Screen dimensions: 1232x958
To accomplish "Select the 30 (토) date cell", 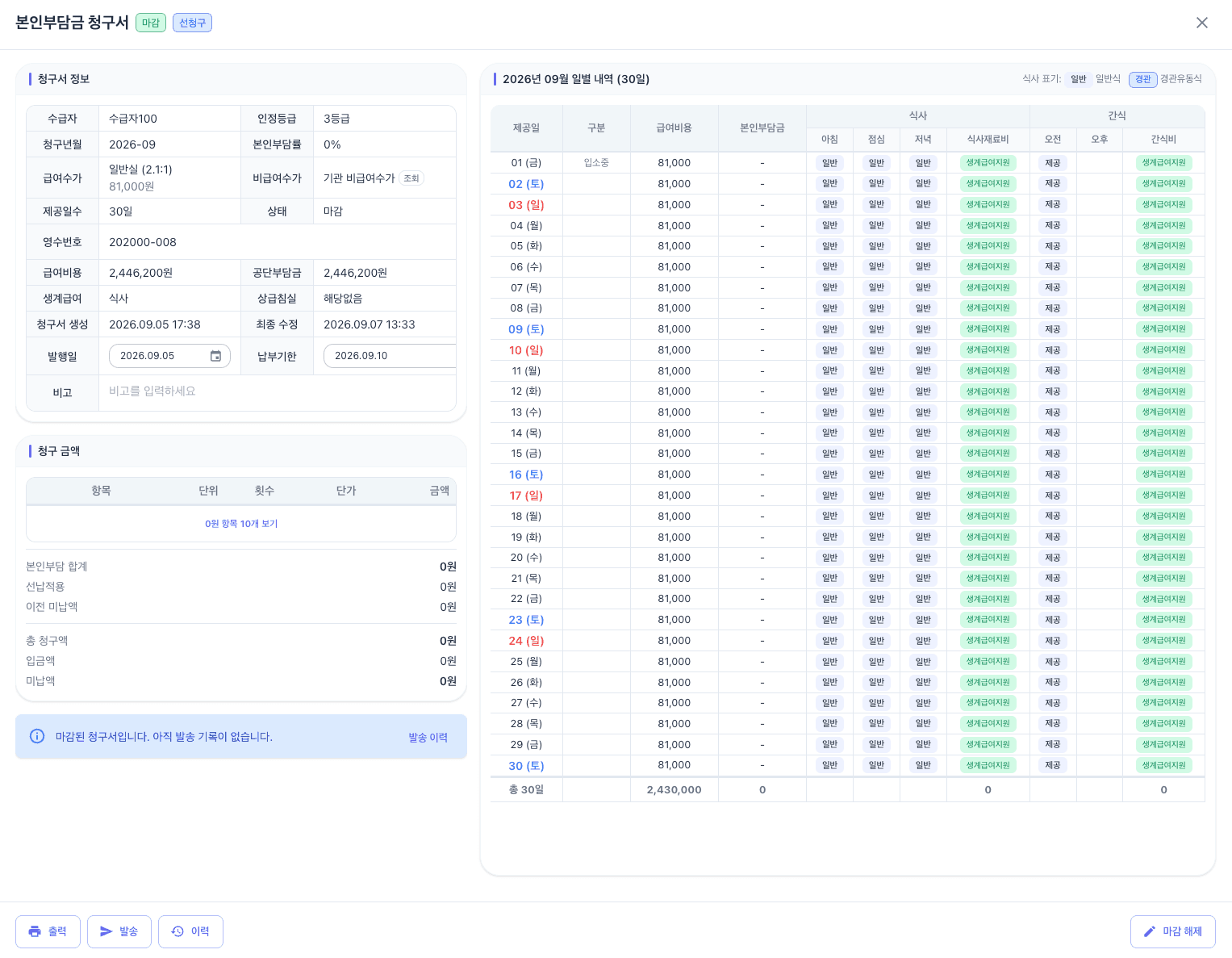I will pos(526,766).
